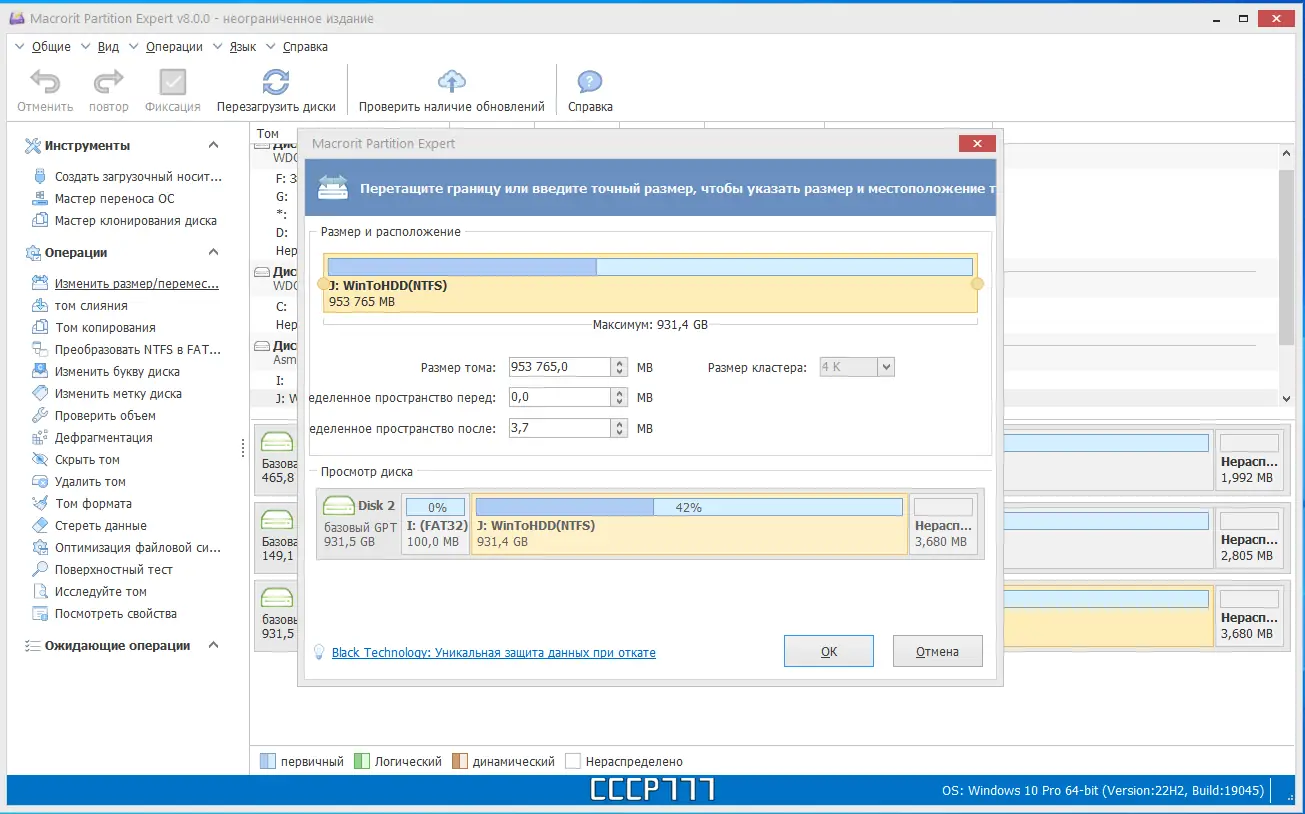Close the Macrorit Partition Expert dialog

coord(977,144)
